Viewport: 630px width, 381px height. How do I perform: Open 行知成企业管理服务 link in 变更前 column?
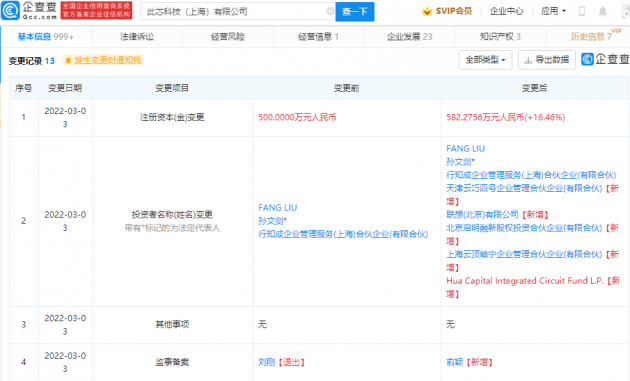click(343, 234)
